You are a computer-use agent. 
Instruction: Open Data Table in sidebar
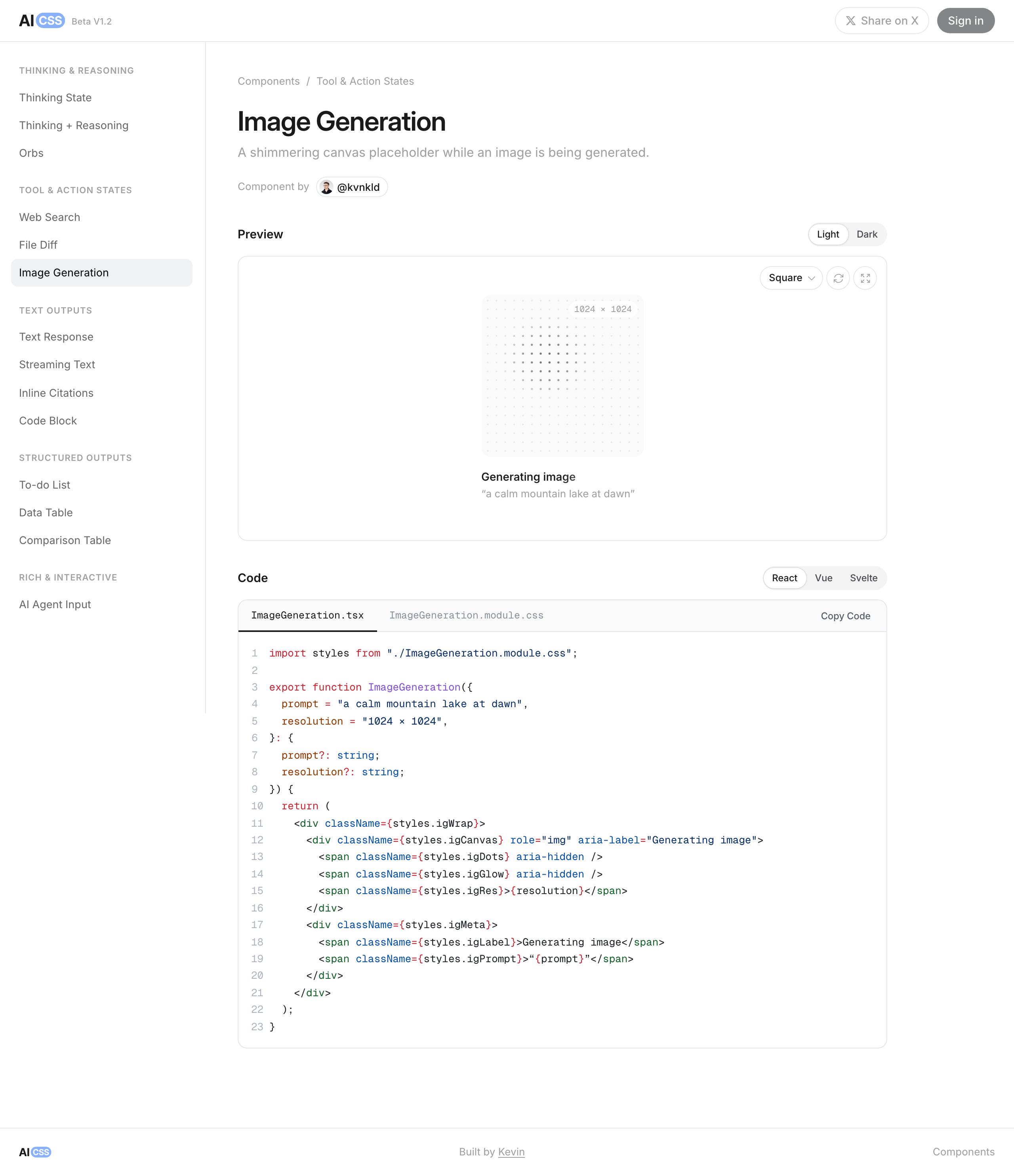coord(102,513)
